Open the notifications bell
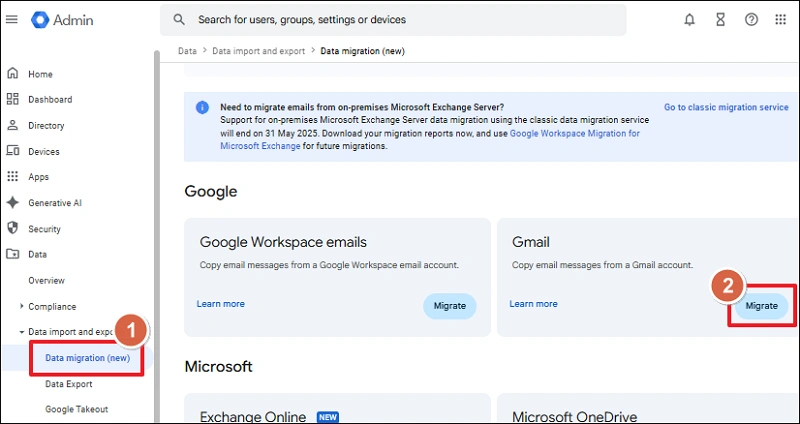The image size is (800, 424). tap(689, 20)
